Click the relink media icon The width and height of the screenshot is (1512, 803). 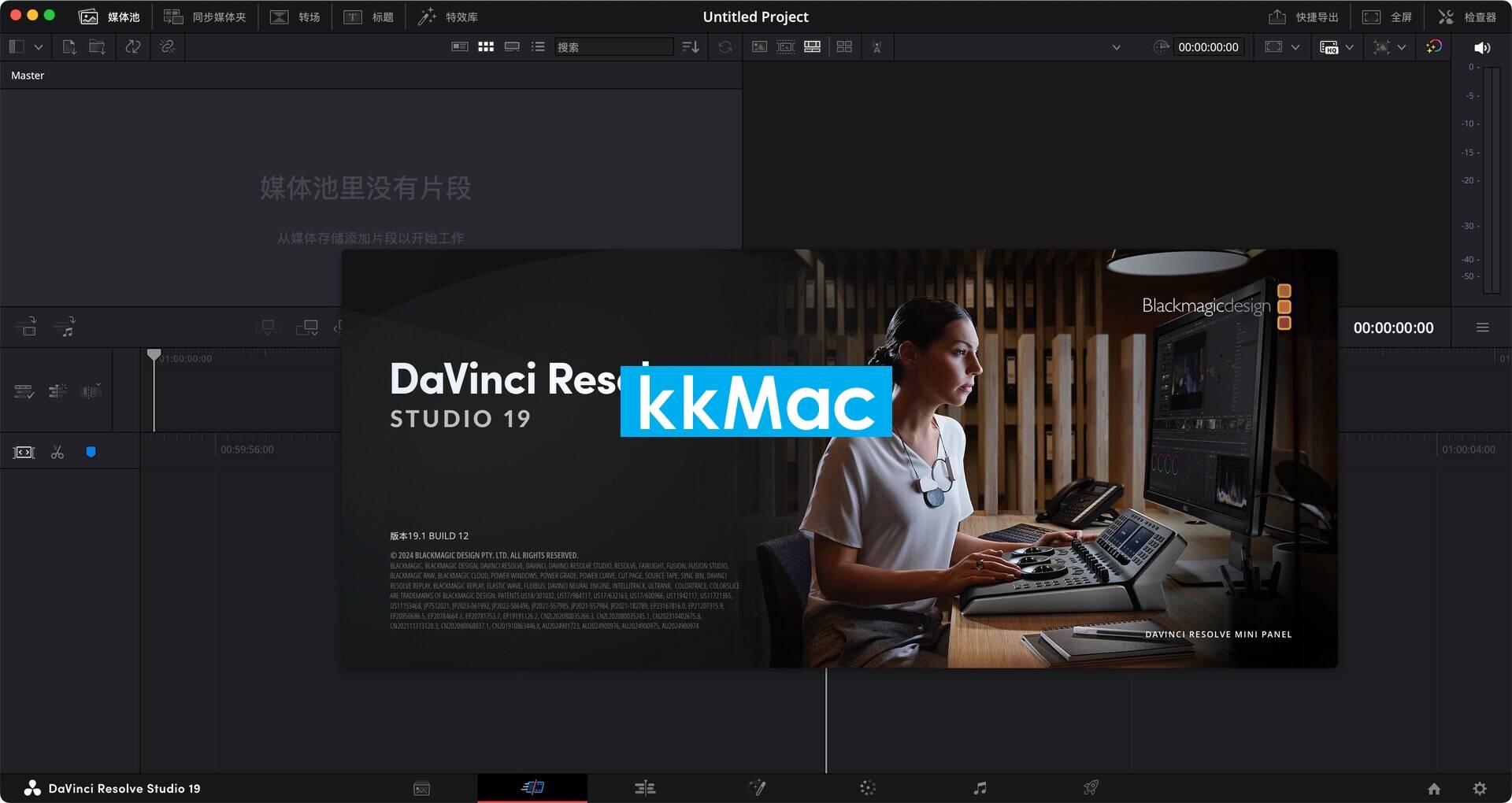167,47
